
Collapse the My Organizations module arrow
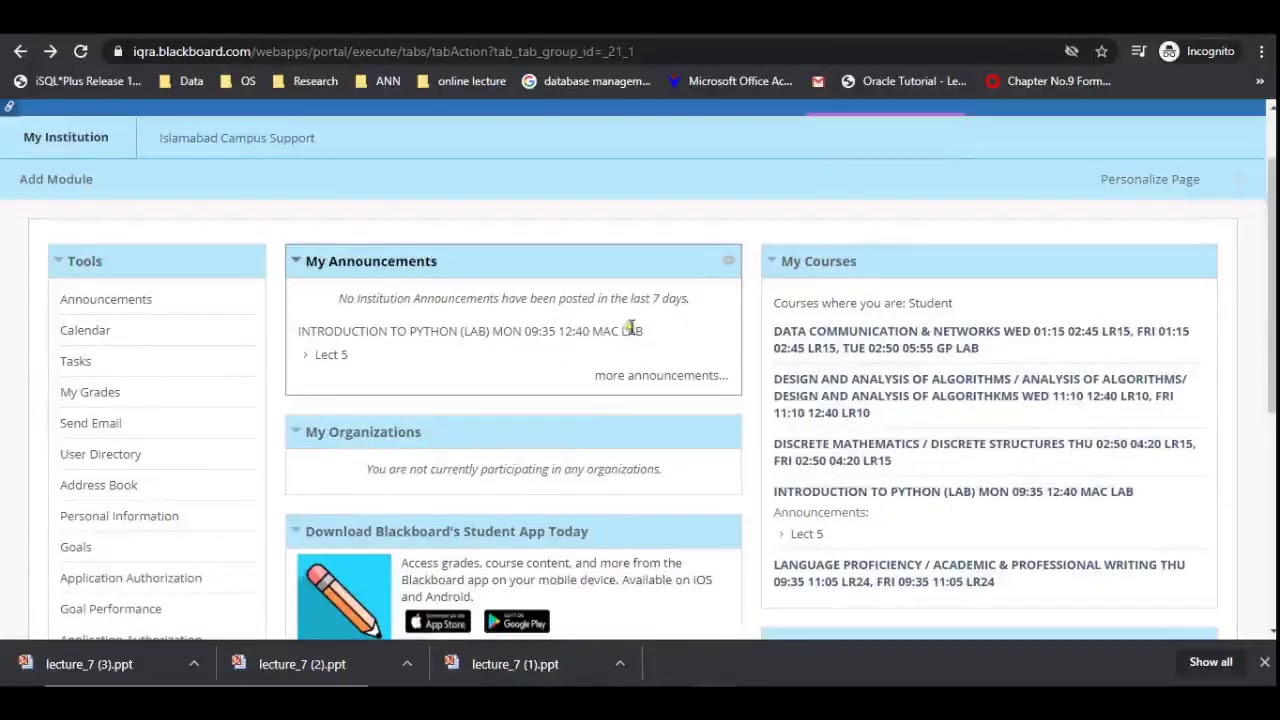296,431
